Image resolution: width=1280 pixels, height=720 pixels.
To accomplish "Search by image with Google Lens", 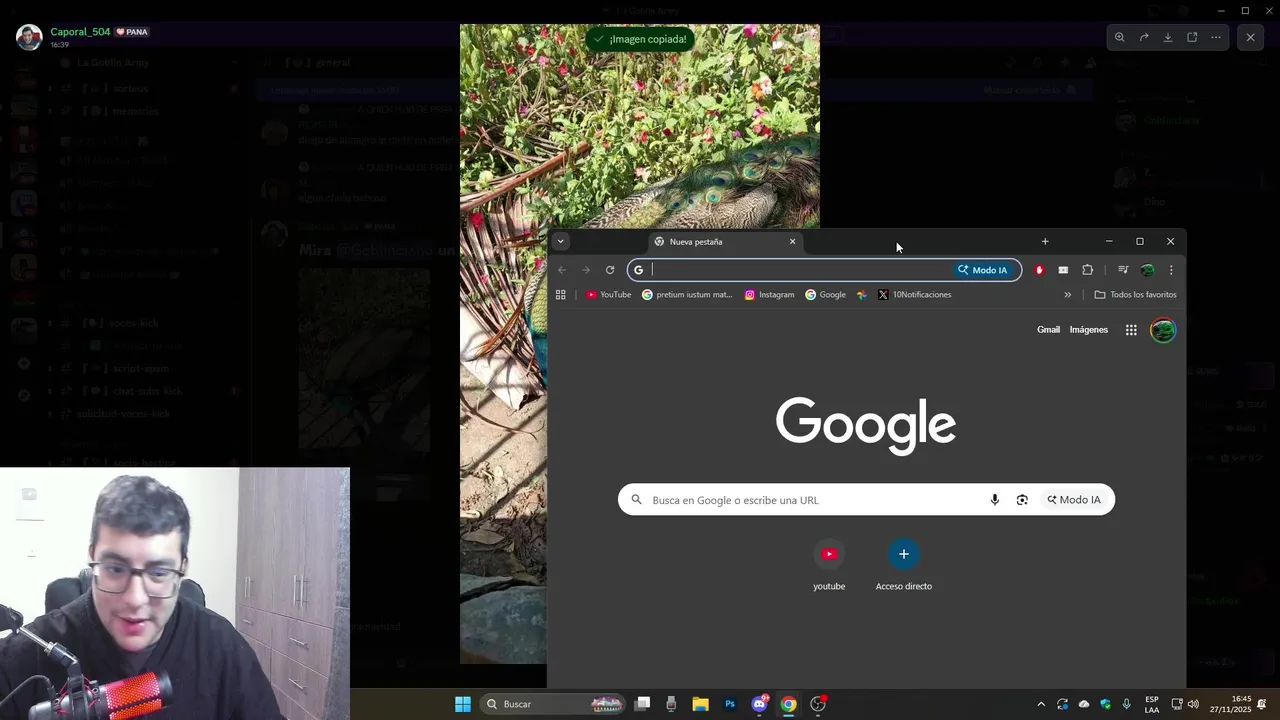I will [1022, 500].
